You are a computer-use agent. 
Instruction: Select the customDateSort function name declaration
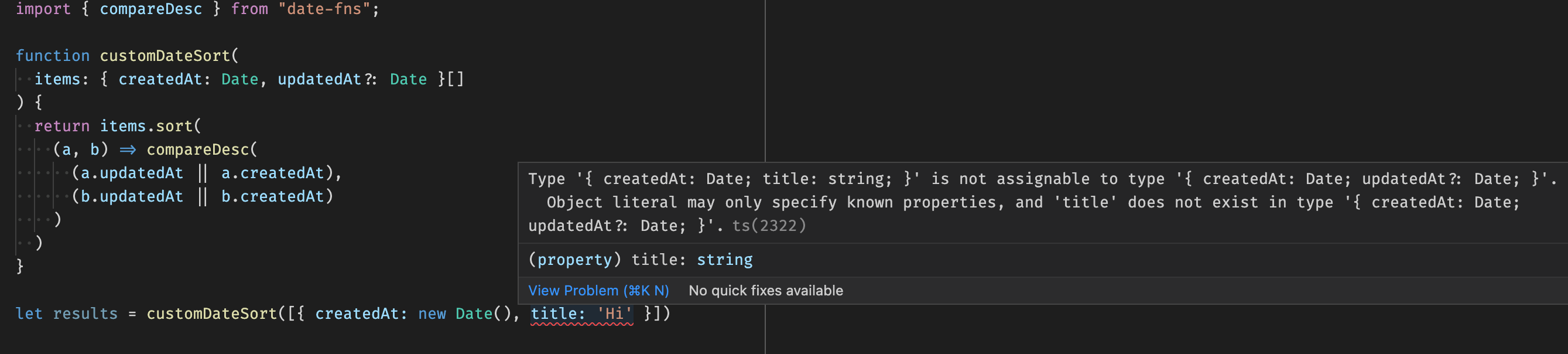pos(165,56)
